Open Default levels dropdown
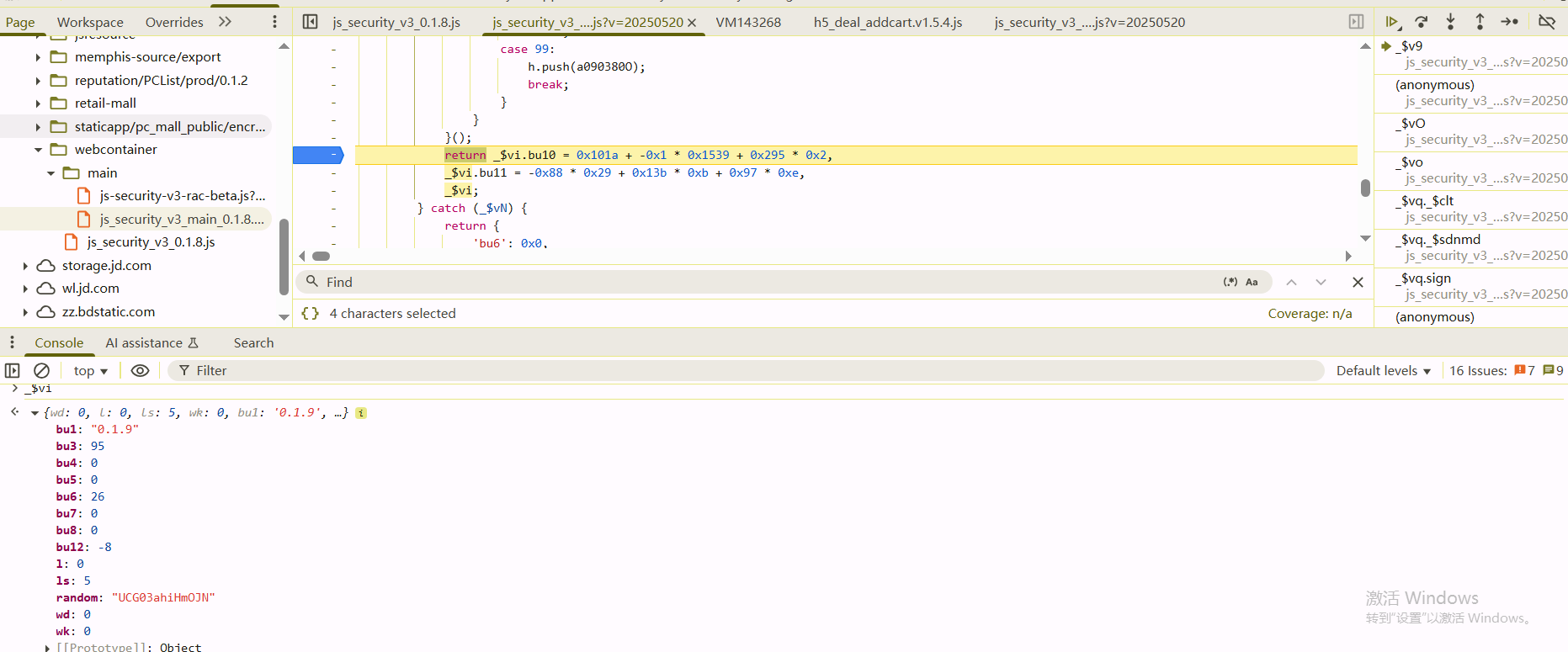The width and height of the screenshot is (1568, 652). 1383,371
